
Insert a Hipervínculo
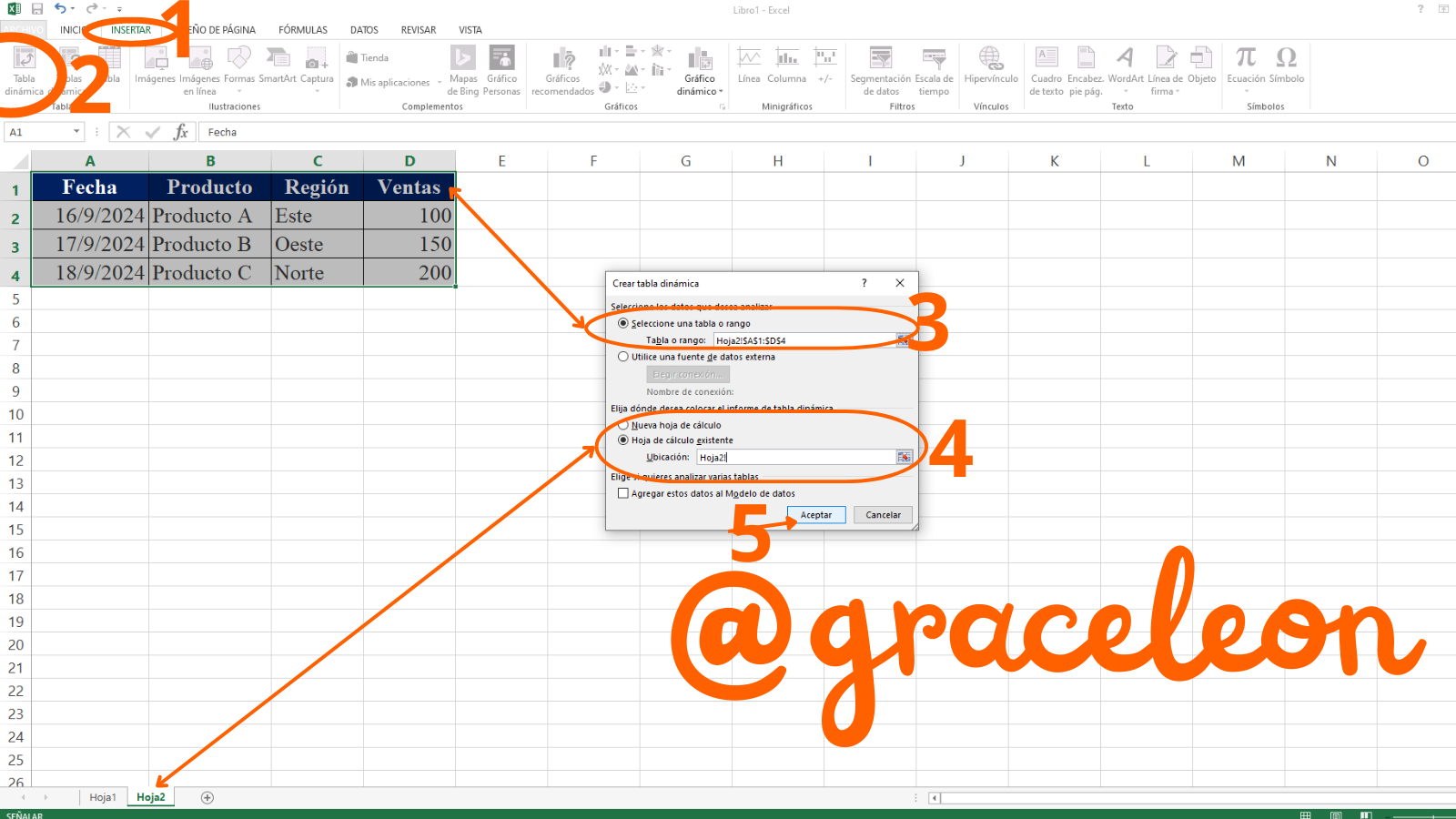tap(991, 66)
